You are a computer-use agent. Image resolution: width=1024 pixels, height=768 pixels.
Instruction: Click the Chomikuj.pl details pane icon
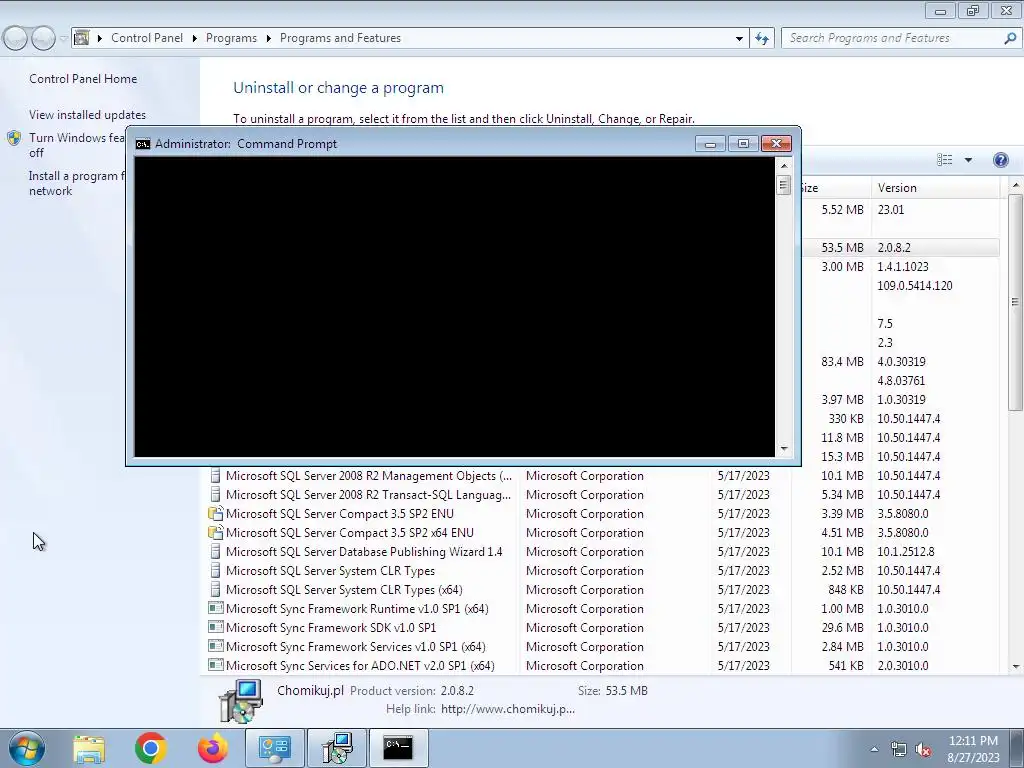tap(240, 700)
